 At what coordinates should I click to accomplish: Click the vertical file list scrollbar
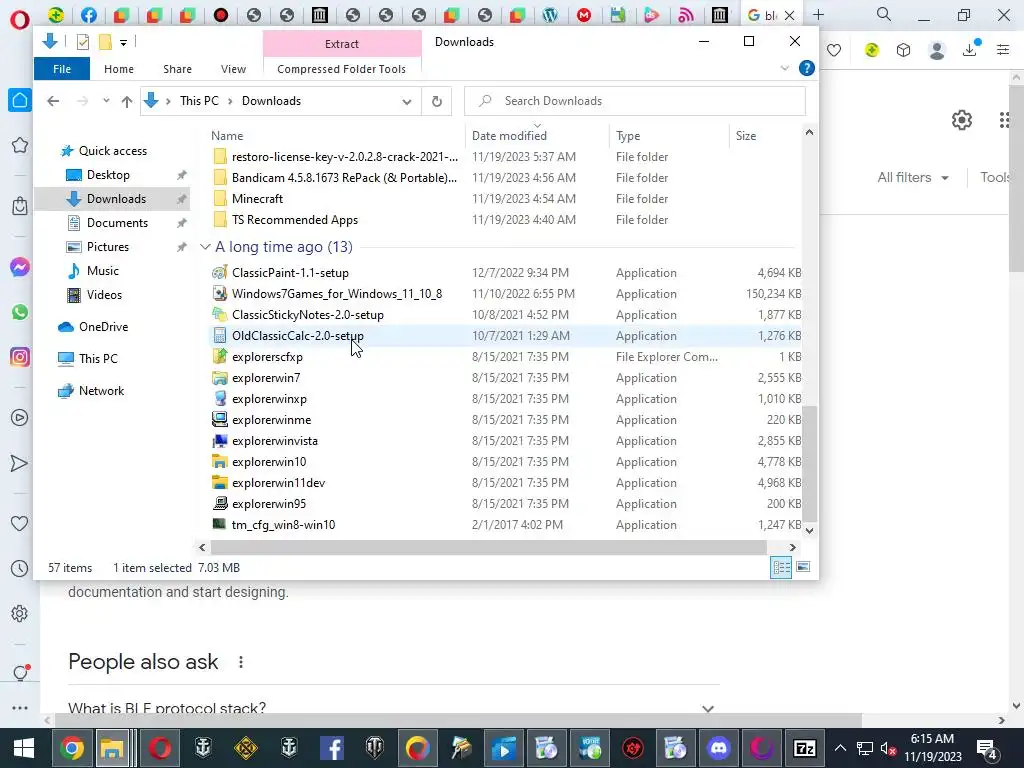[809, 464]
